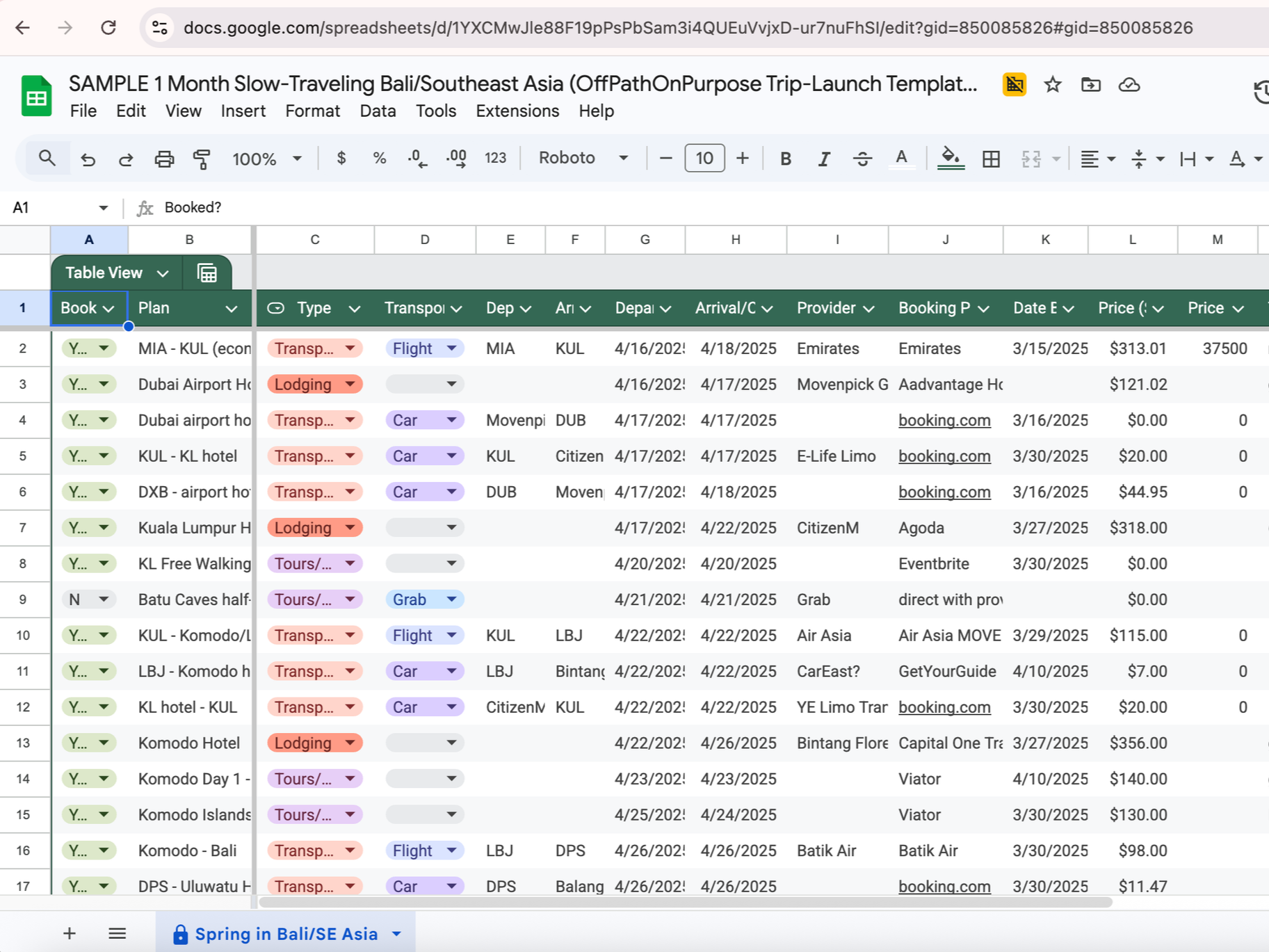Viewport: 1269px width, 952px height.
Task: Open the Data menu
Action: 378,111
